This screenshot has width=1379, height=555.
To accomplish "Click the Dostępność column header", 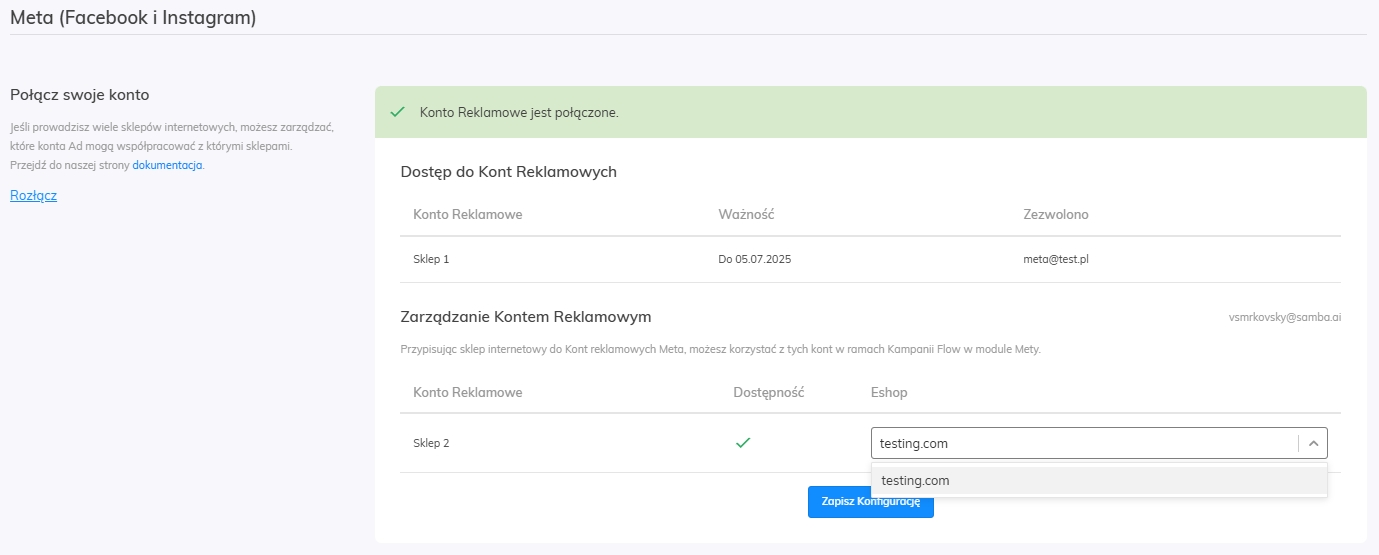I will click(x=769, y=392).
